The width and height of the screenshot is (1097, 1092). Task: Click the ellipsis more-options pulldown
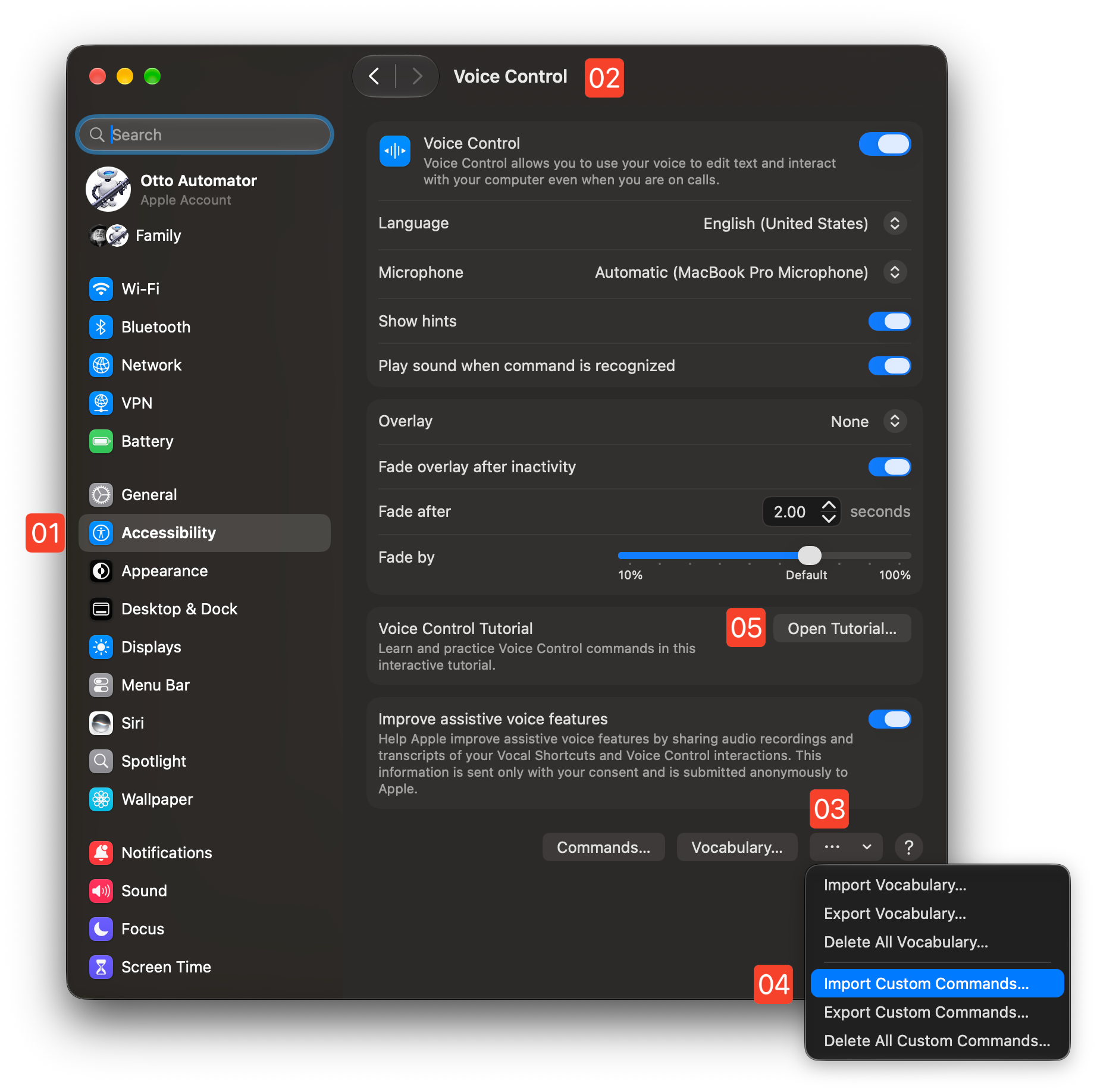846,847
